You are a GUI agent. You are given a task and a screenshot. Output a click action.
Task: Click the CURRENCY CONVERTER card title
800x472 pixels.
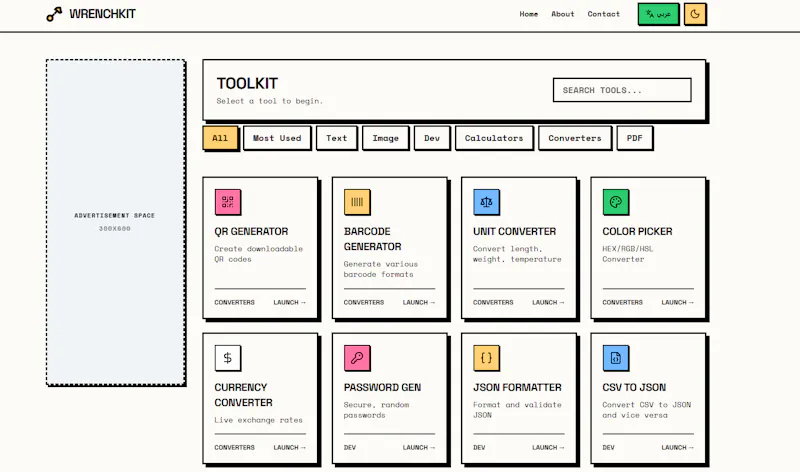coord(243,395)
